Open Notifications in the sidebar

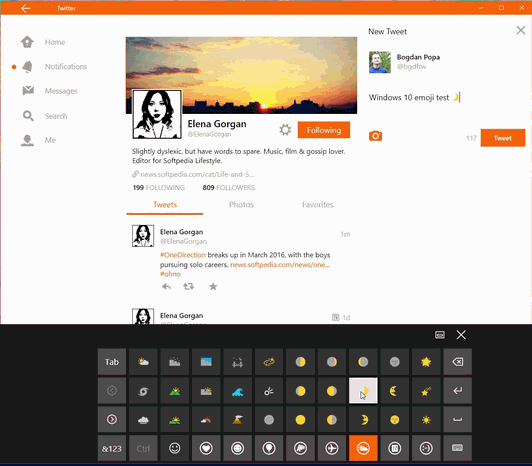coord(66,67)
